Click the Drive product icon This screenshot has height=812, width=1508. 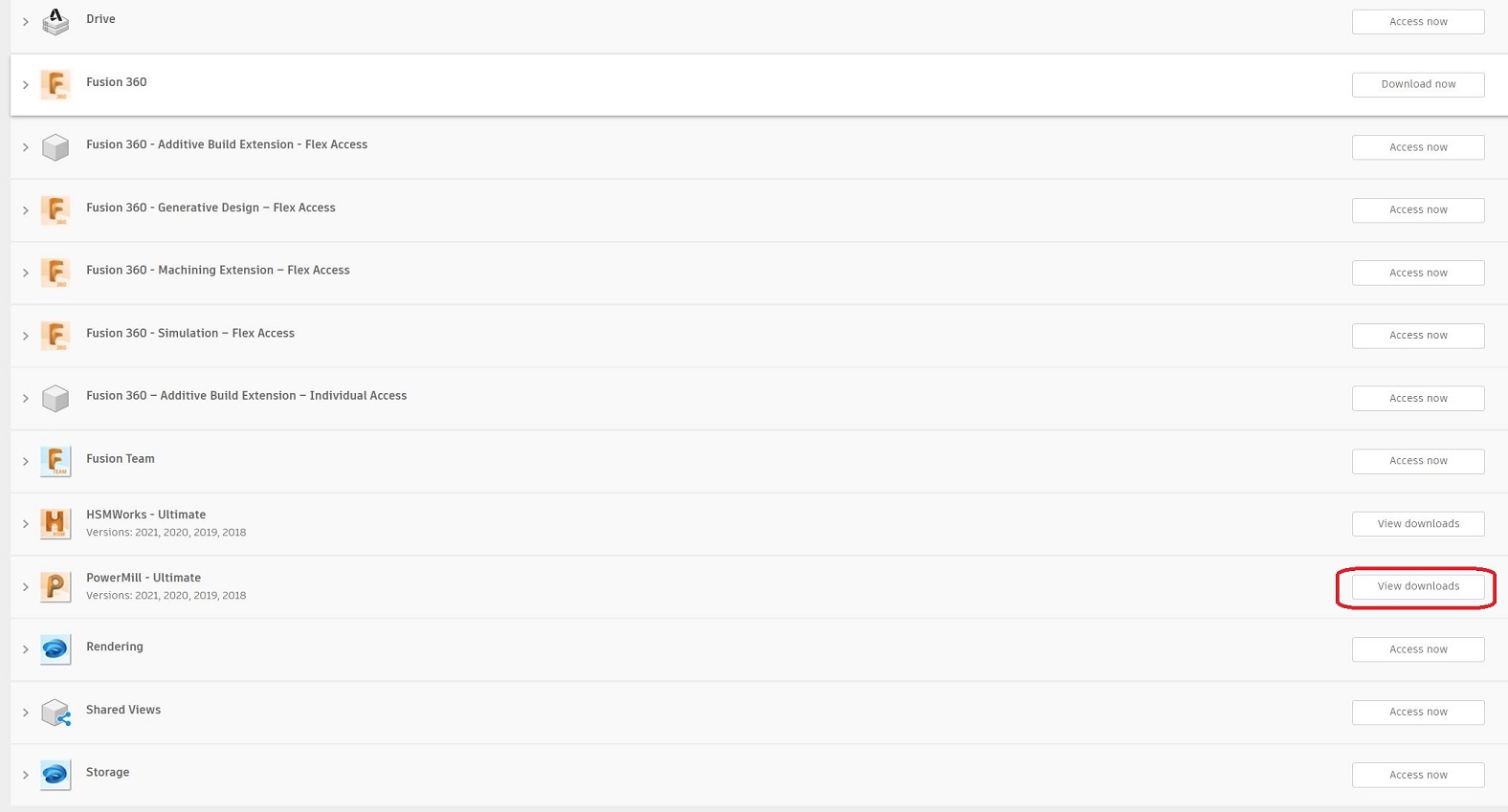pos(55,21)
